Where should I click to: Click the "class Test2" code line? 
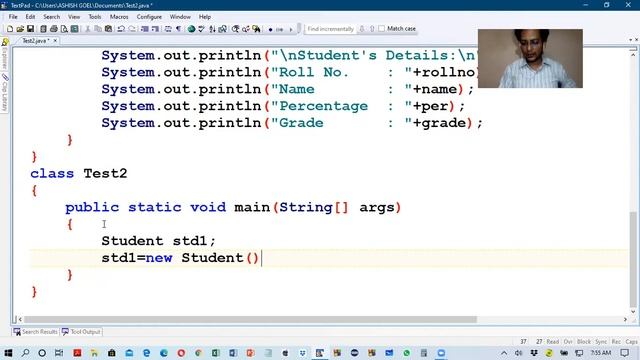[79, 173]
